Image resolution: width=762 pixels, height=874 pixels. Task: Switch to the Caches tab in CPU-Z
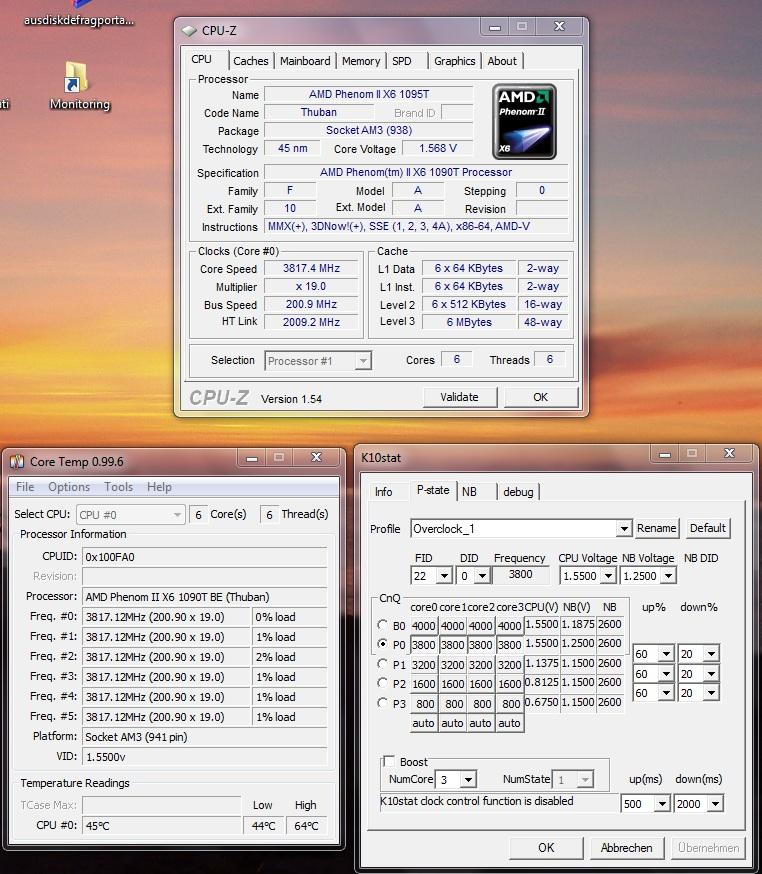coord(250,61)
